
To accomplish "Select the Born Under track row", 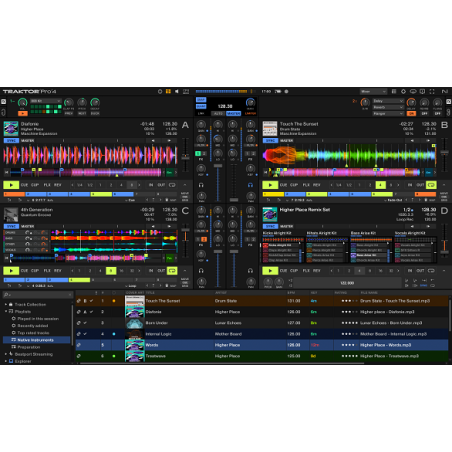I will click(x=262, y=323).
